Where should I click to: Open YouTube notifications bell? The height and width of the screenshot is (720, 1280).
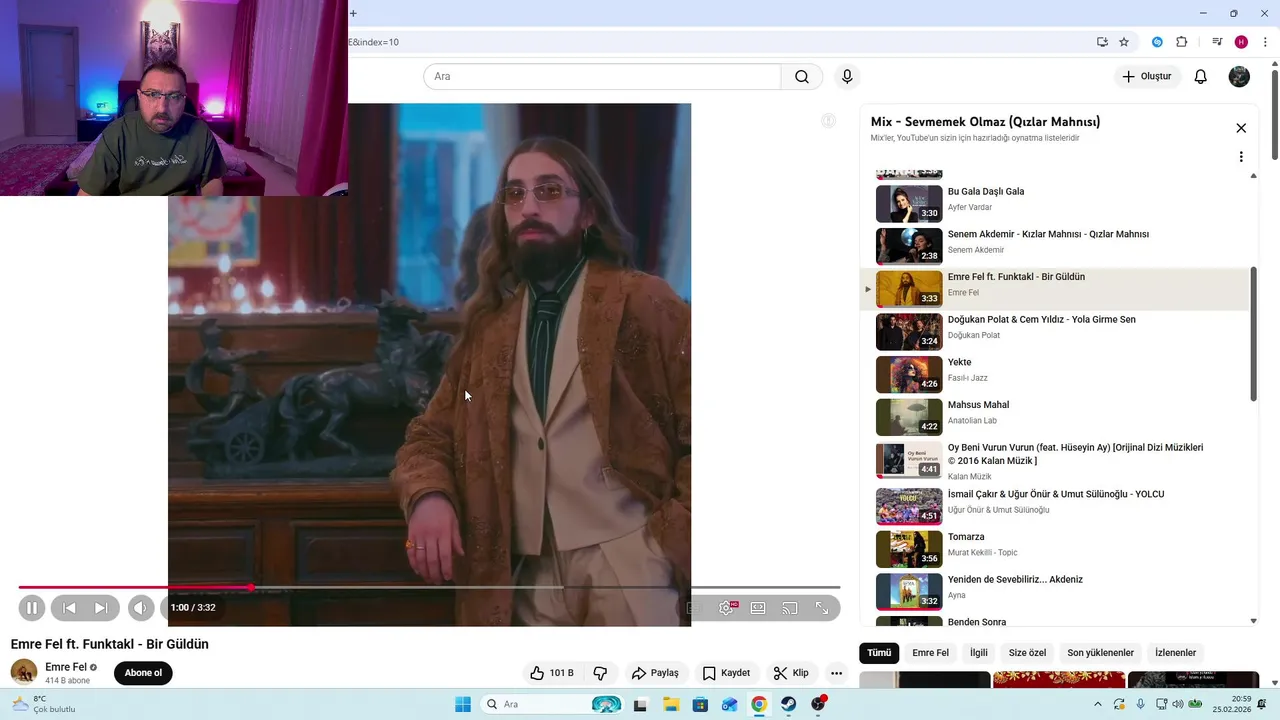(1201, 76)
